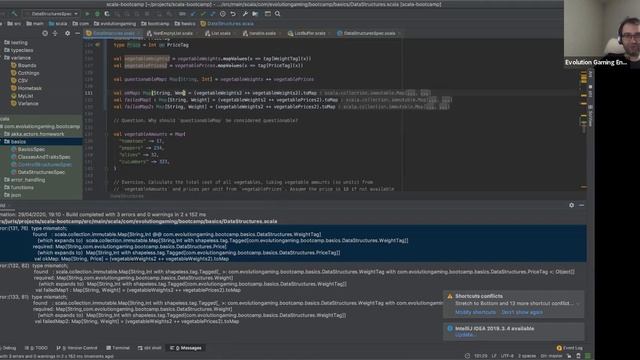This screenshot has width=640, height=360.
Task: Hide the Project panel with minus icon
Action: click(78, 33)
